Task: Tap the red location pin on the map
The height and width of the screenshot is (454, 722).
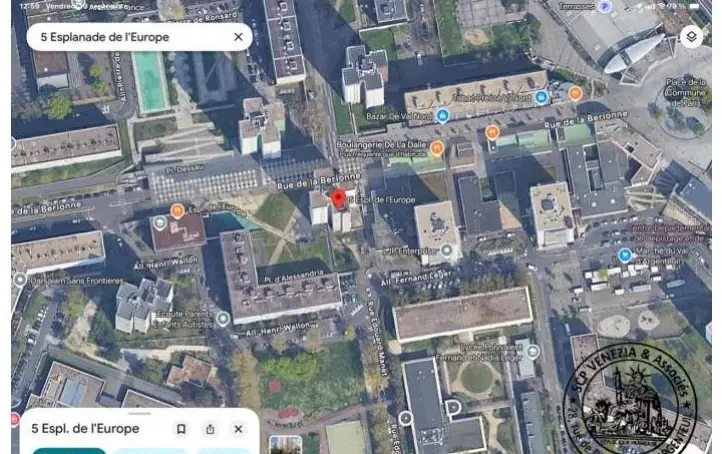Action: (339, 199)
